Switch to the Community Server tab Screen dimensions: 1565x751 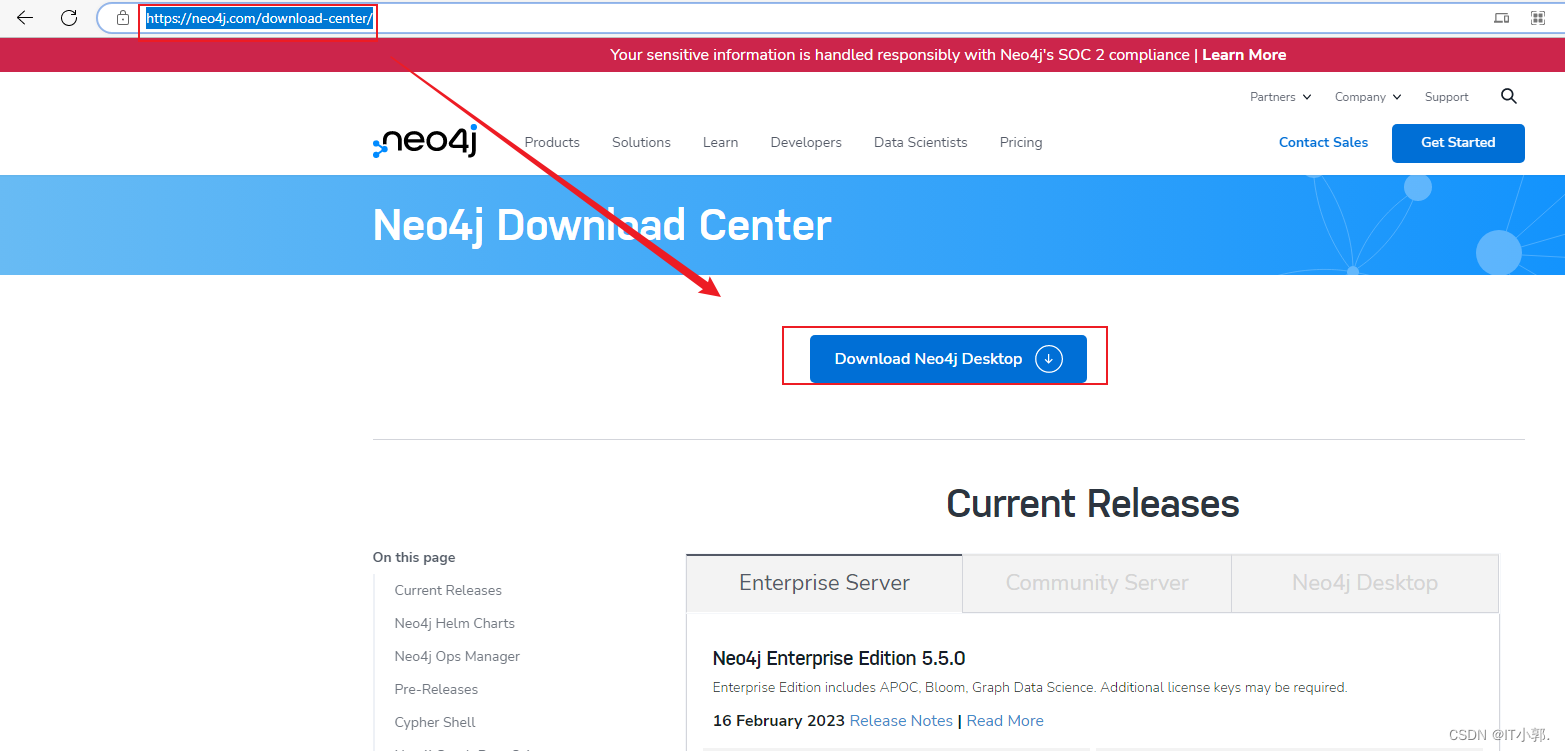click(1097, 583)
